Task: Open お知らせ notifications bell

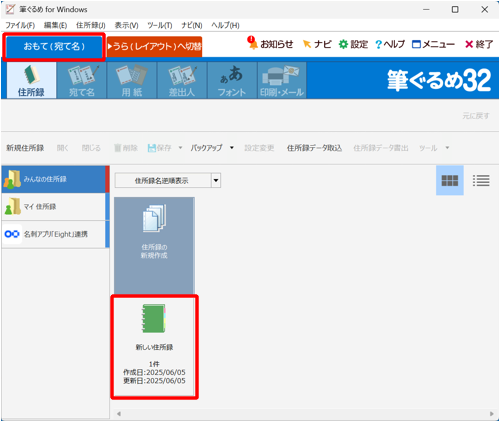Action: tap(270, 44)
